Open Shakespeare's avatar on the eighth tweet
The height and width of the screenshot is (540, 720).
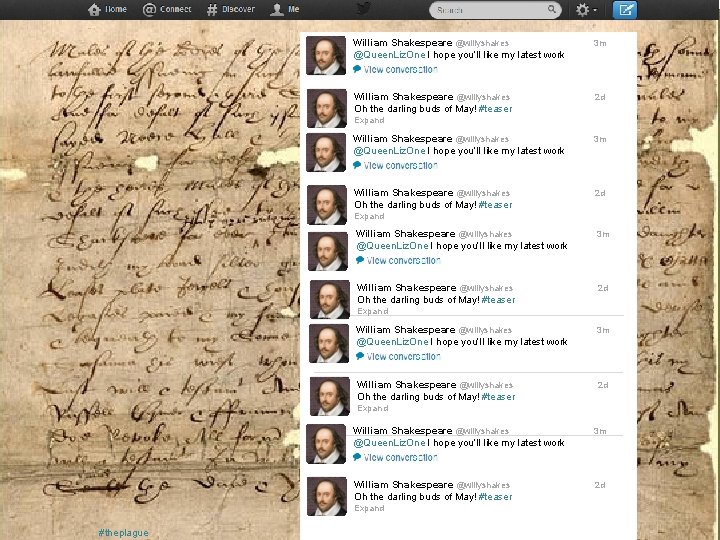[x=330, y=397]
